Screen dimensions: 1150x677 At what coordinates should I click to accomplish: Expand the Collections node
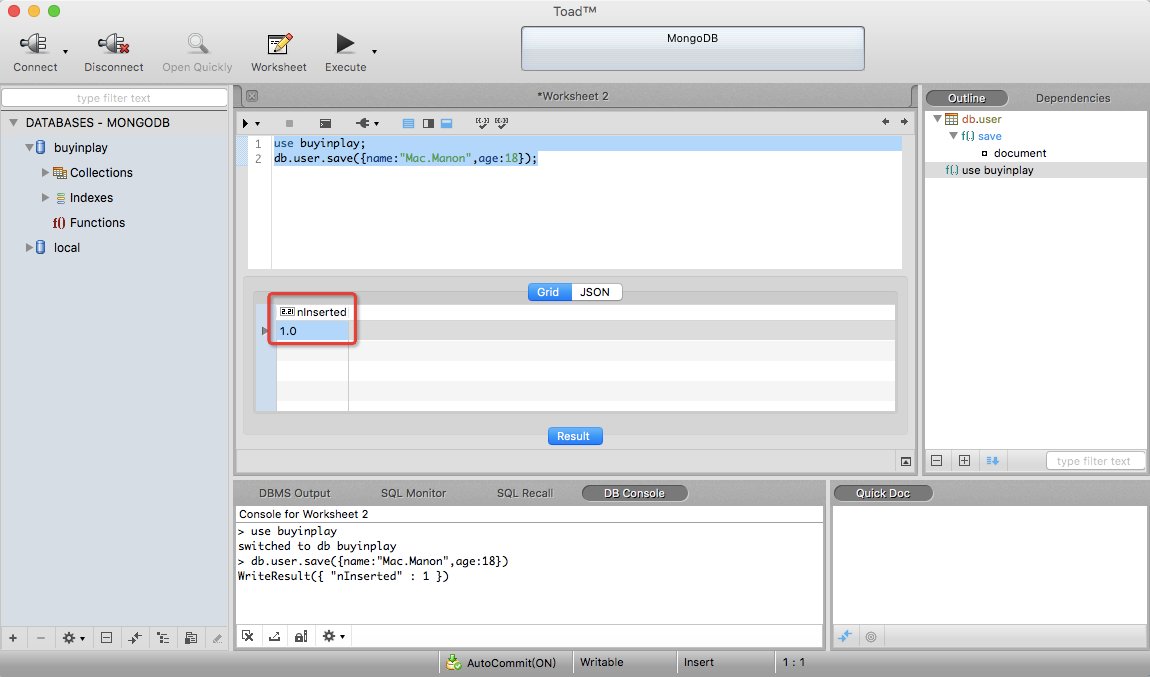click(45, 172)
